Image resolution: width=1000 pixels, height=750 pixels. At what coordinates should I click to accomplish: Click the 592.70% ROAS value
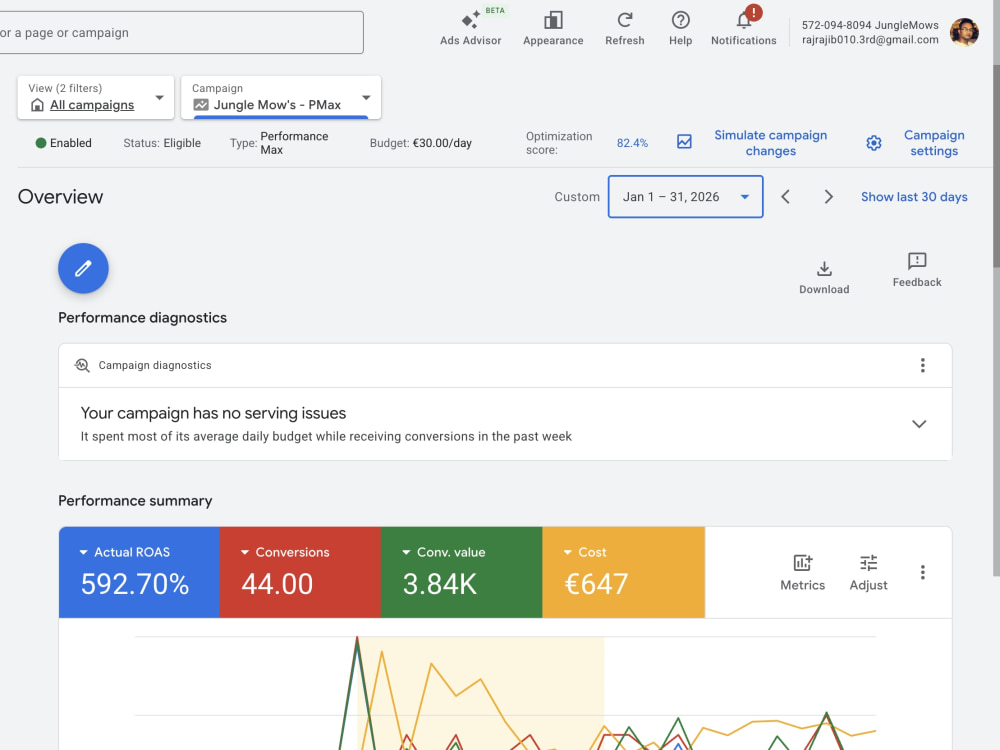pyautogui.click(x=135, y=584)
